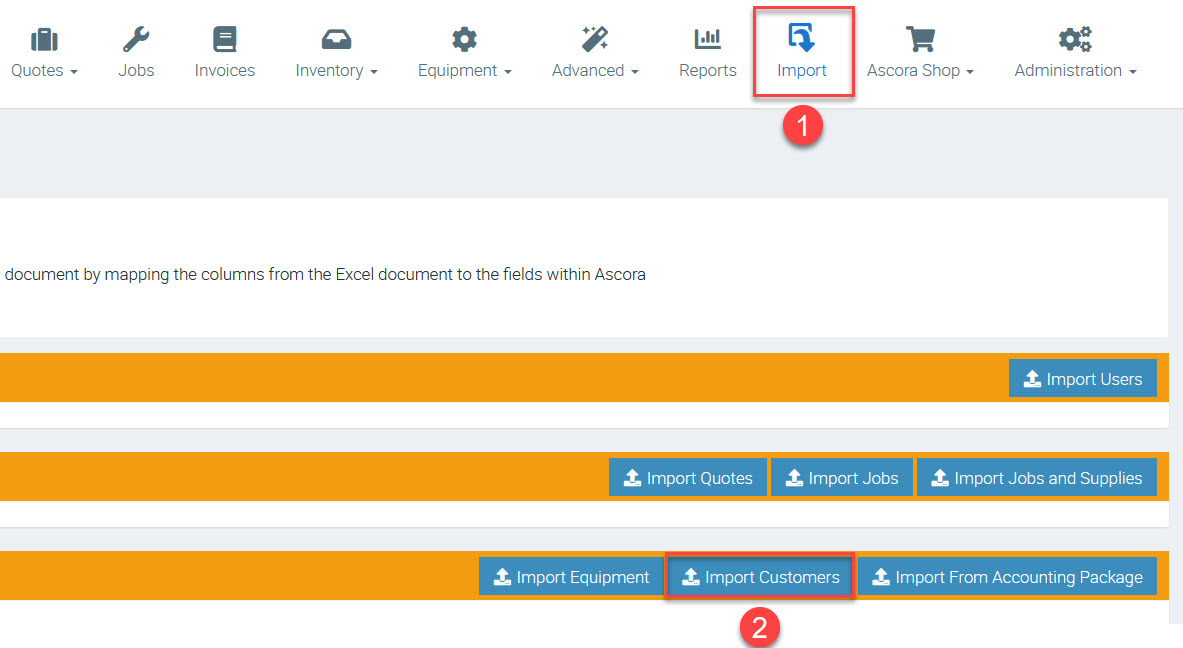Click Import Jobs and Supplies
The width and height of the screenshot is (1183, 648).
[1036, 478]
